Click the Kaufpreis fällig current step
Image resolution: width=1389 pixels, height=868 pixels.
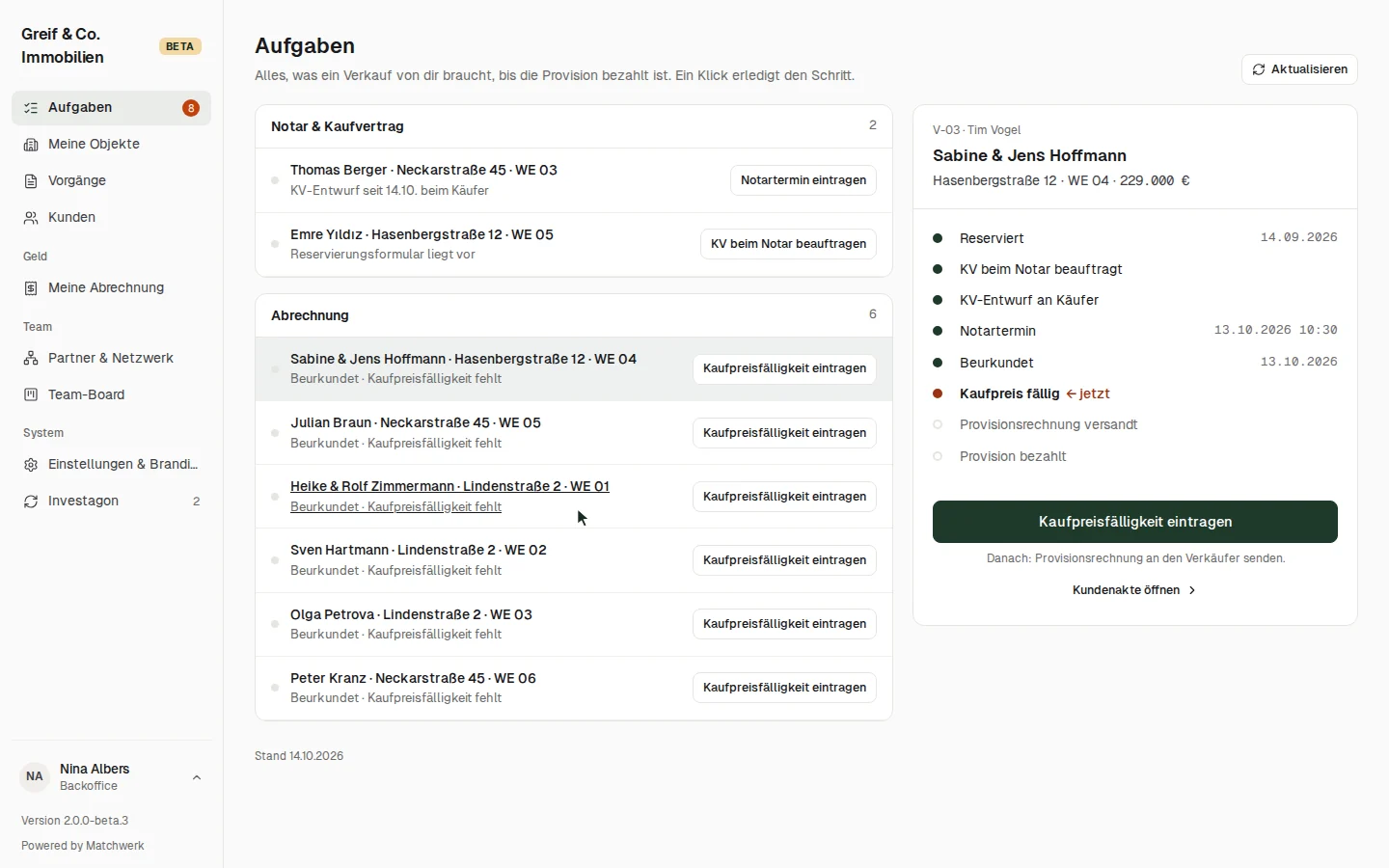(1135, 393)
